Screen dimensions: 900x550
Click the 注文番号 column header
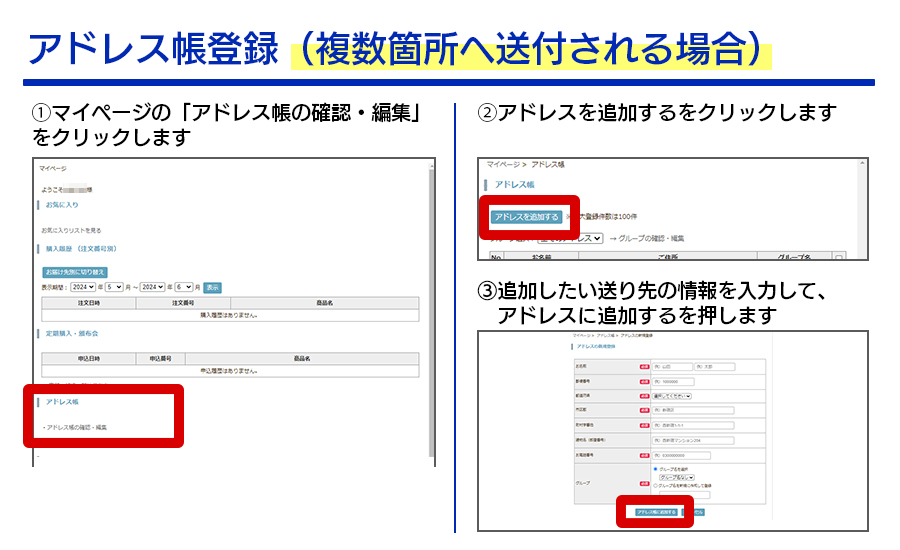183,303
